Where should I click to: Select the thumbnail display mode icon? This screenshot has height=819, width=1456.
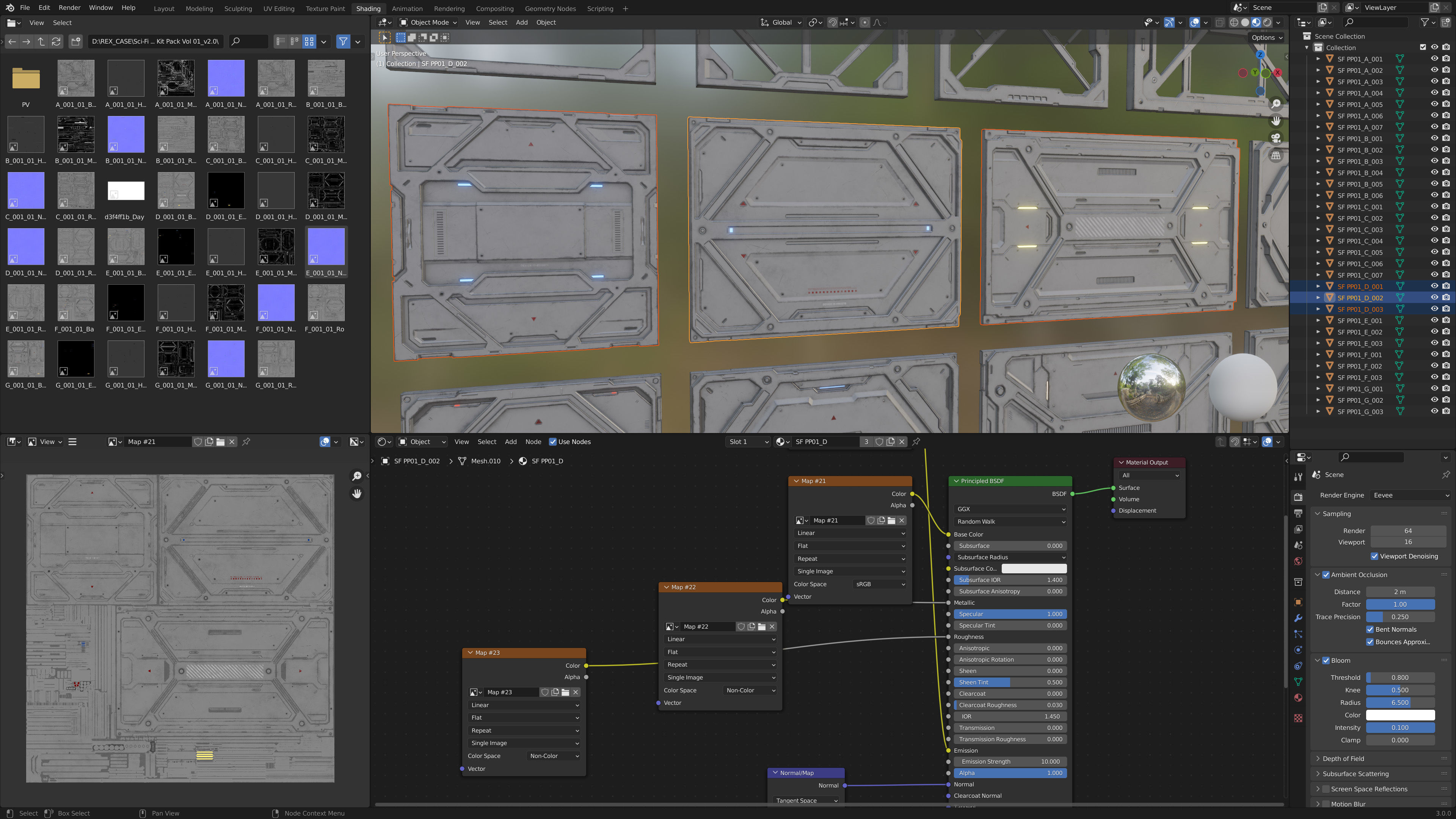309,41
